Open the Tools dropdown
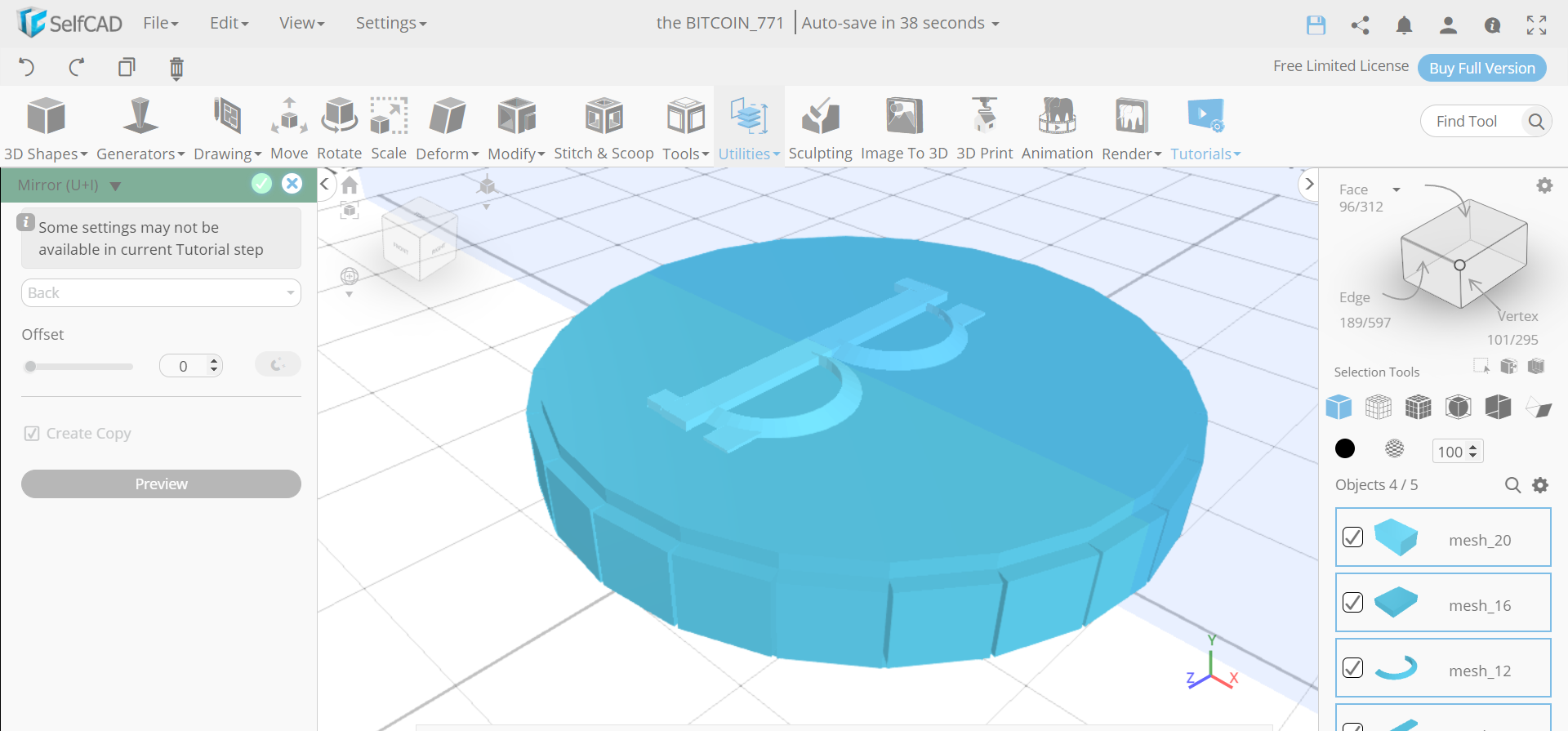This screenshot has height=731, width=1568. 686,128
